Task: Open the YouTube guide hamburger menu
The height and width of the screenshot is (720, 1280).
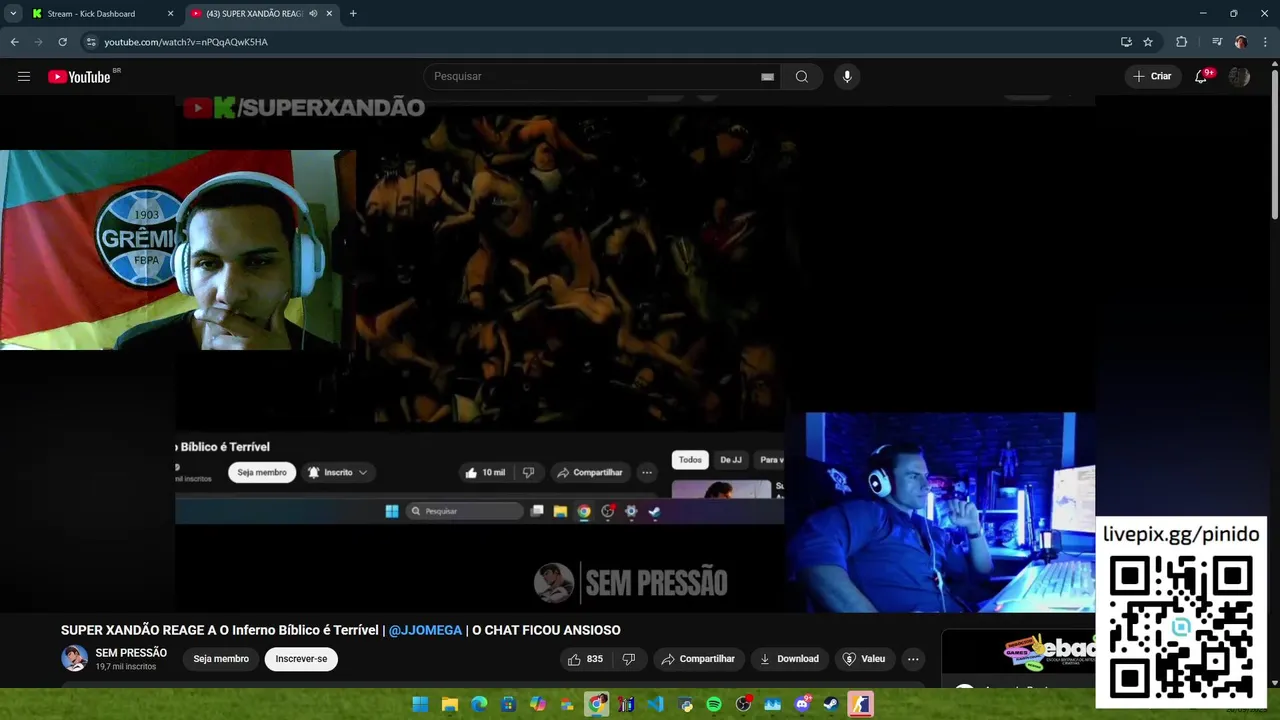Action: point(24,77)
